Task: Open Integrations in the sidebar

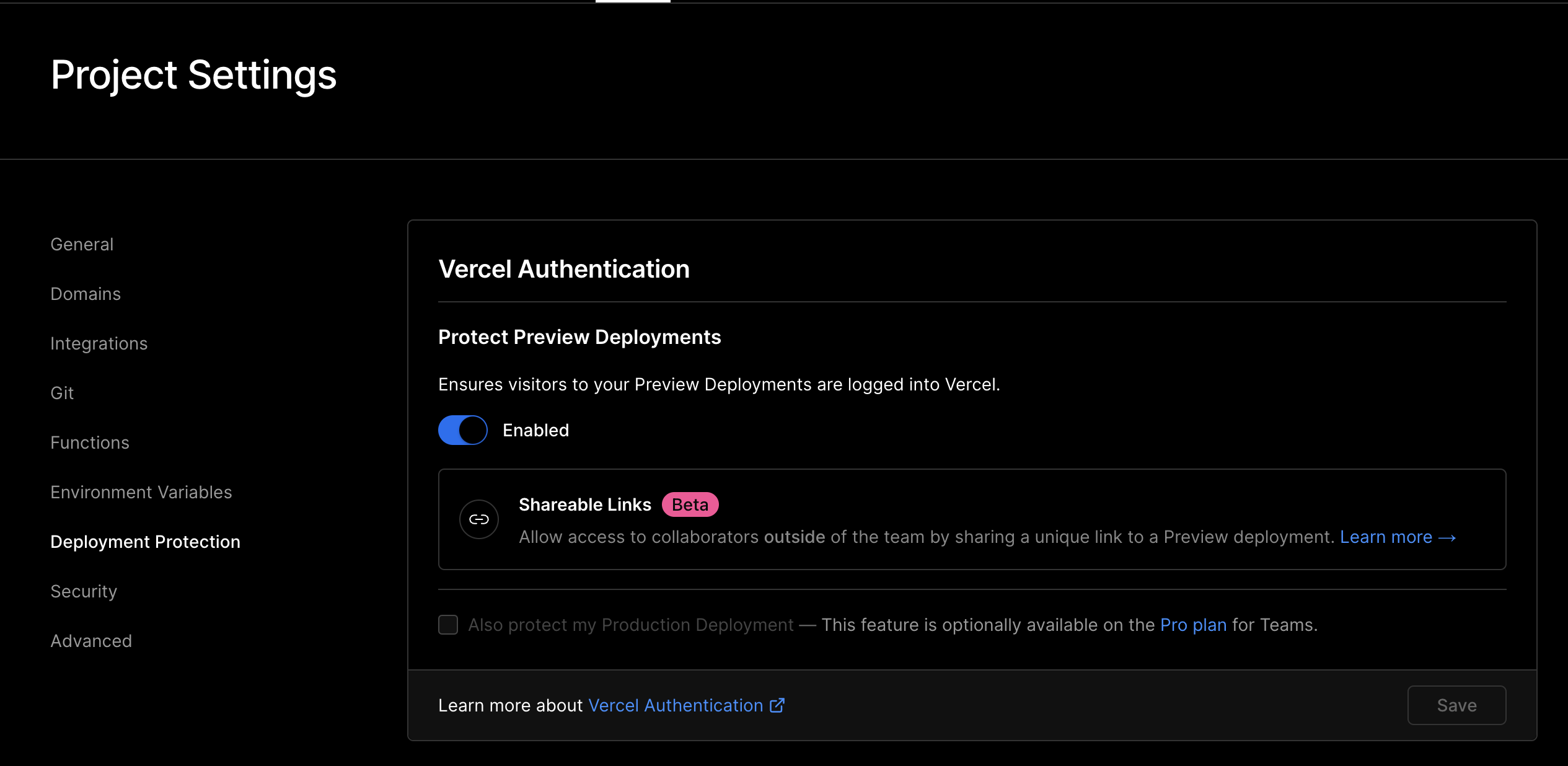Action: click(99, 343)
